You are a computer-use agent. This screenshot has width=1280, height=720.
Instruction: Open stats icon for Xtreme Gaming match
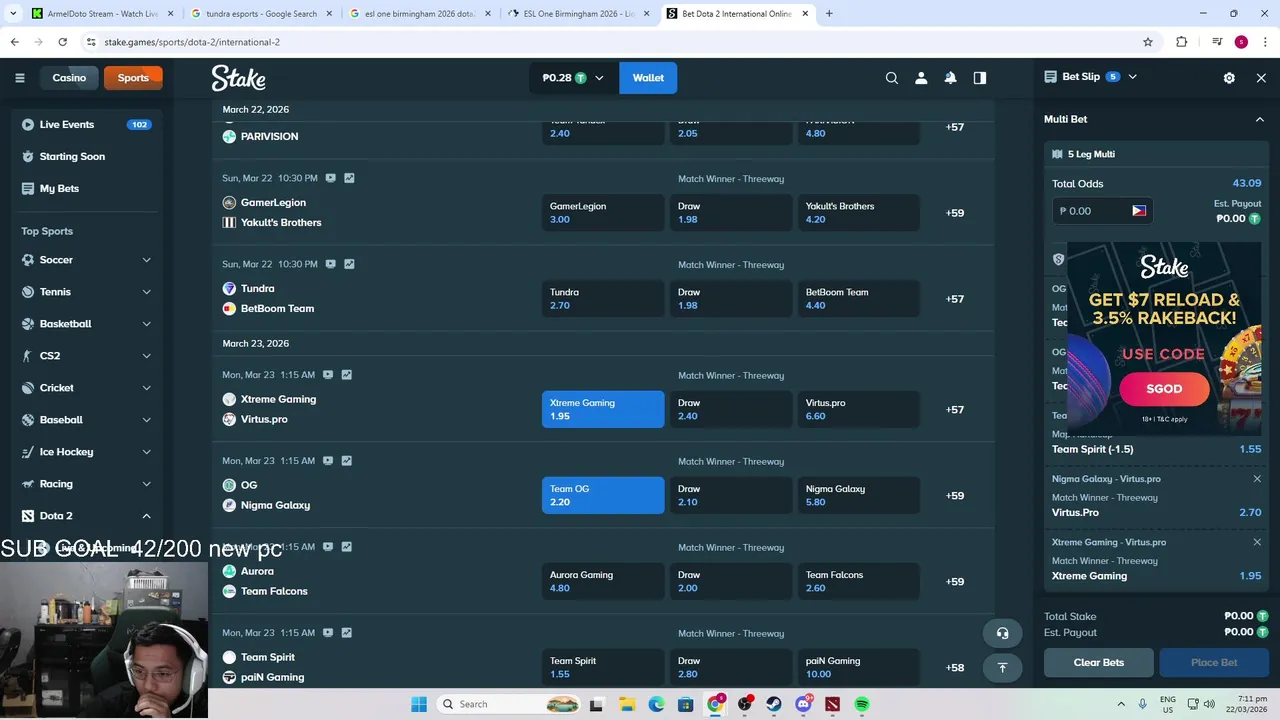click(x=346, y=375)
